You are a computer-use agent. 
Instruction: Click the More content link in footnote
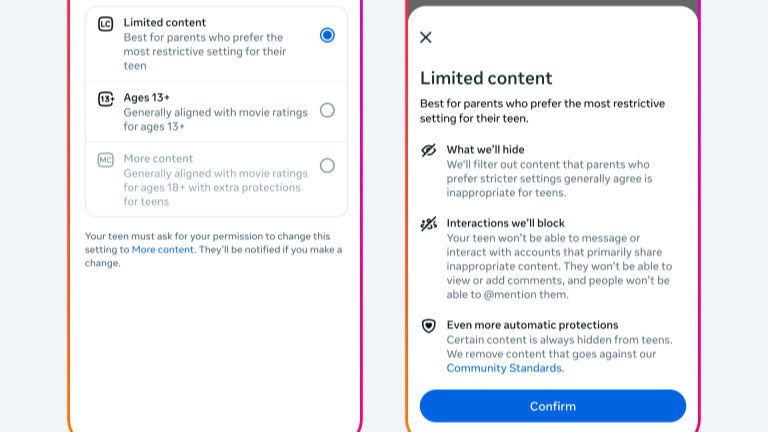click(x=163, y=250)
